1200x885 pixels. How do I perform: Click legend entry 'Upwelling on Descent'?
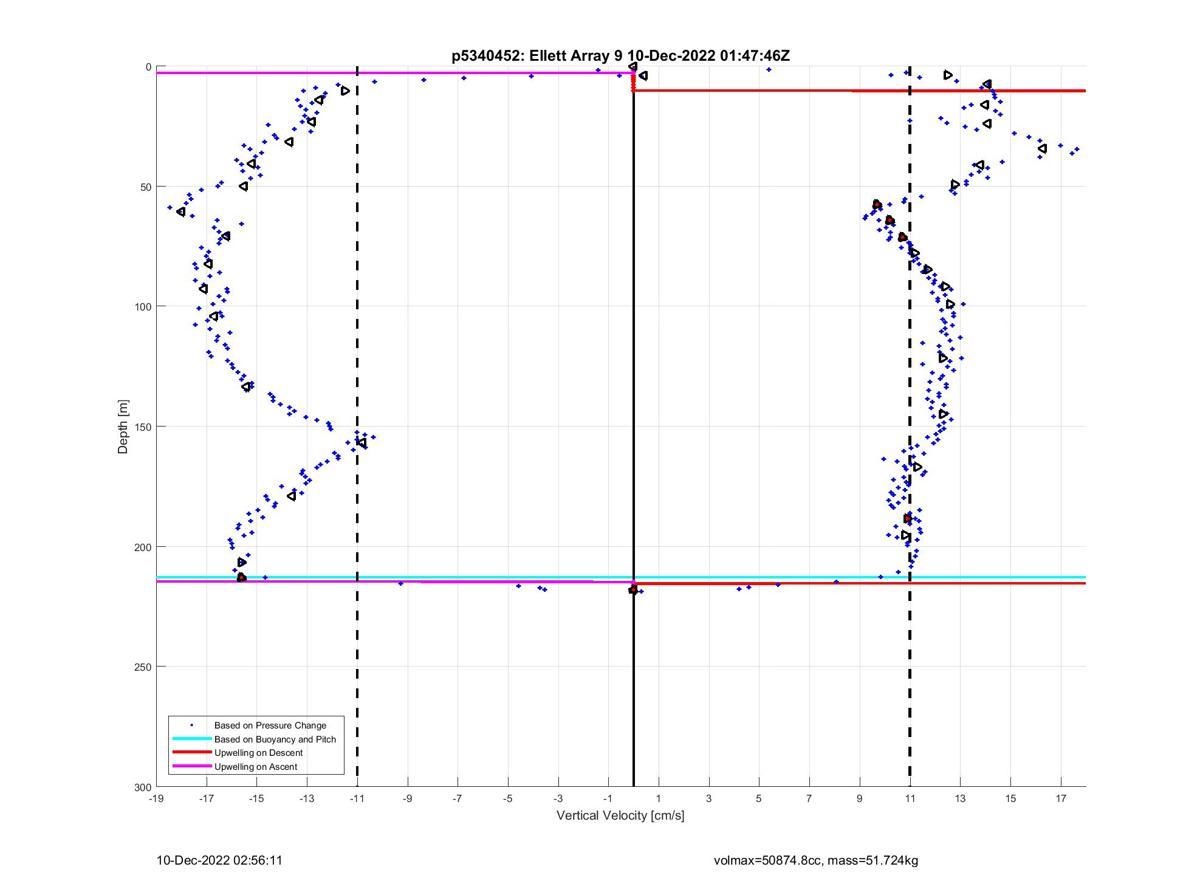[x=258, y=753]
